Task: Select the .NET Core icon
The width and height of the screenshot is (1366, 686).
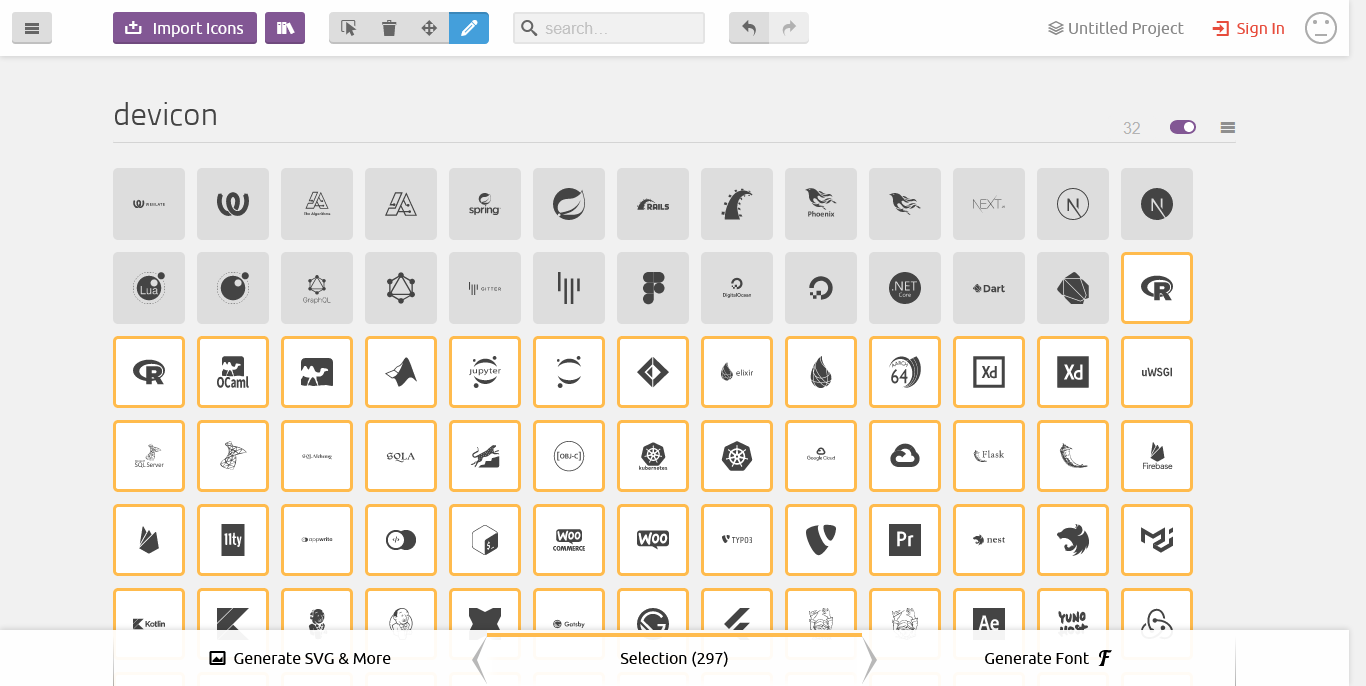Action: tap(905, 288)
